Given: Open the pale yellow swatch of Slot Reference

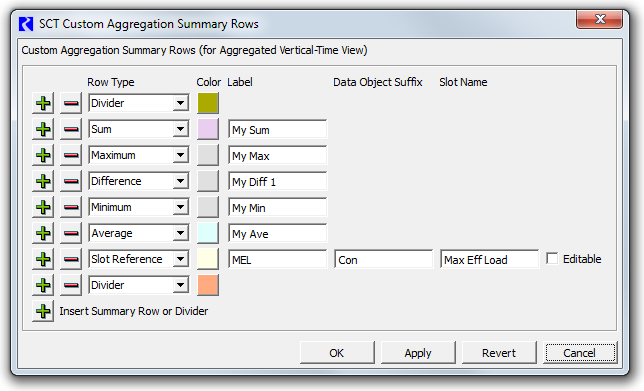Looking at the screenshot, I should coord(208,259).
